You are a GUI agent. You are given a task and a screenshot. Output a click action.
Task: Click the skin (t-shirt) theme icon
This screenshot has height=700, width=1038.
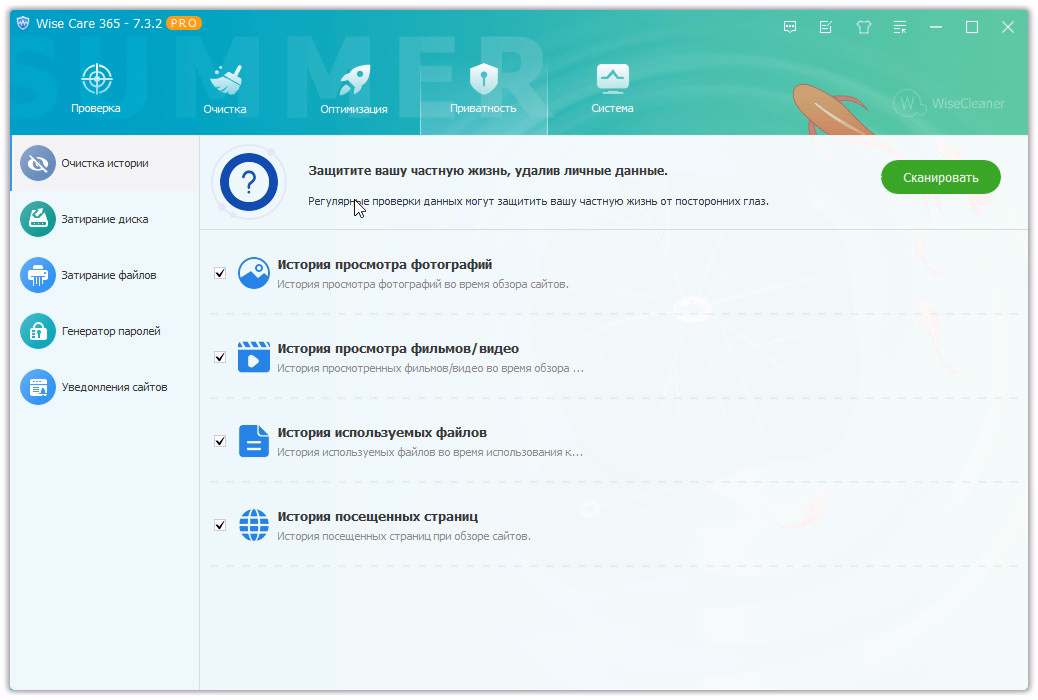click(864, 27)
